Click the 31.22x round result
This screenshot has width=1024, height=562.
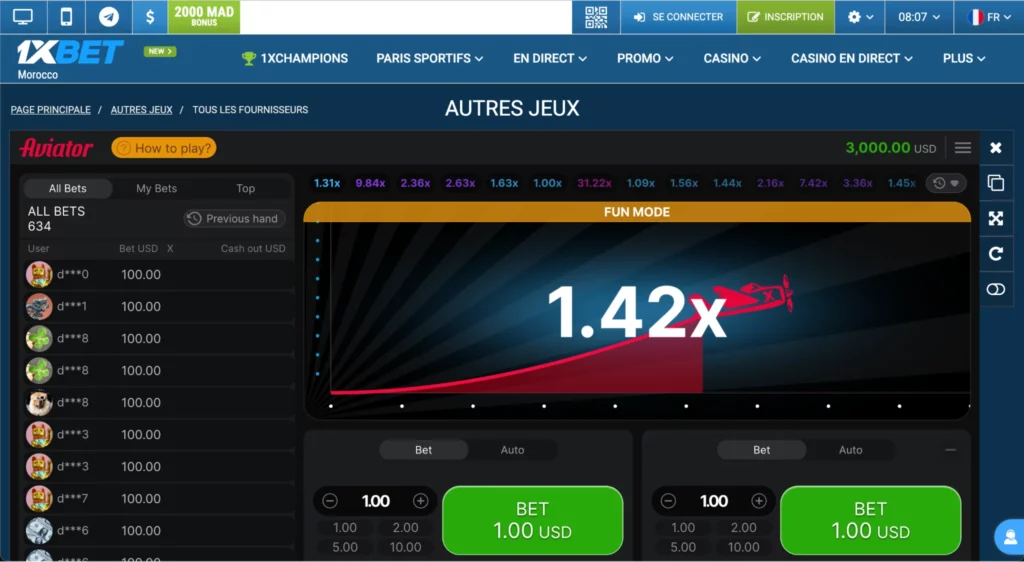pos(594,183)
